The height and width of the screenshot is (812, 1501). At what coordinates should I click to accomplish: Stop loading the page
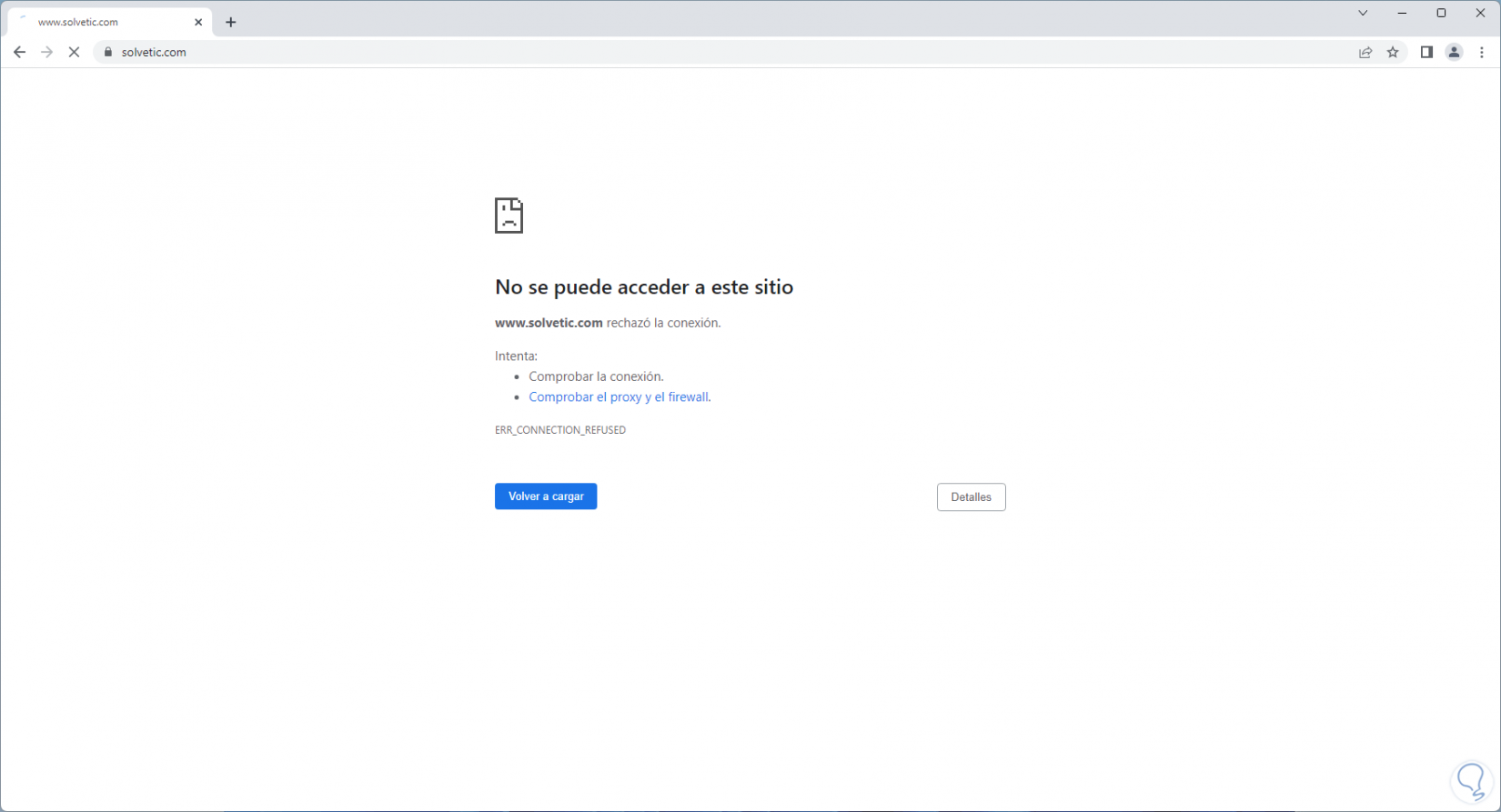tap(75, 53)
